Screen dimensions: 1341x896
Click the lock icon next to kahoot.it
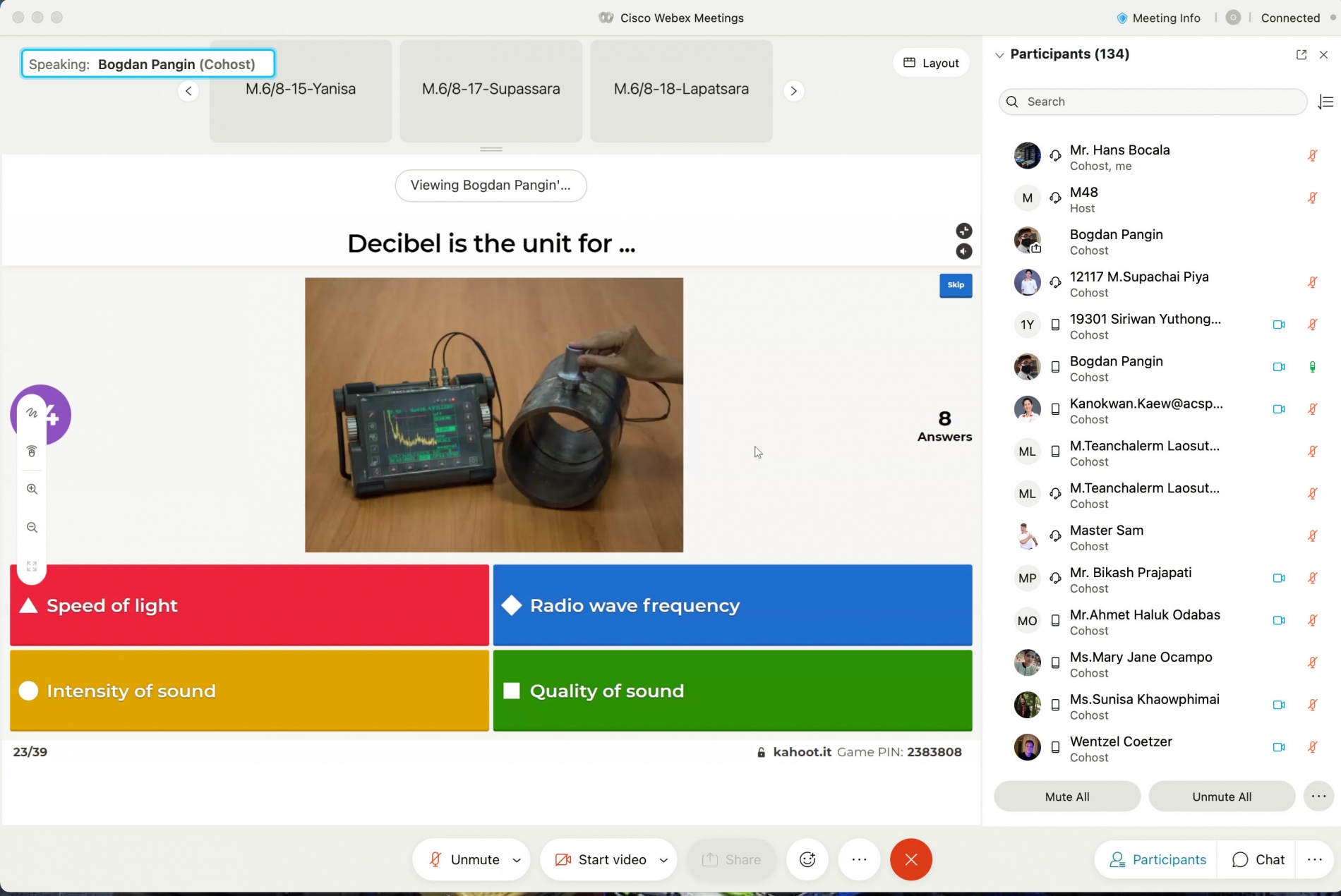click(761, 752)
